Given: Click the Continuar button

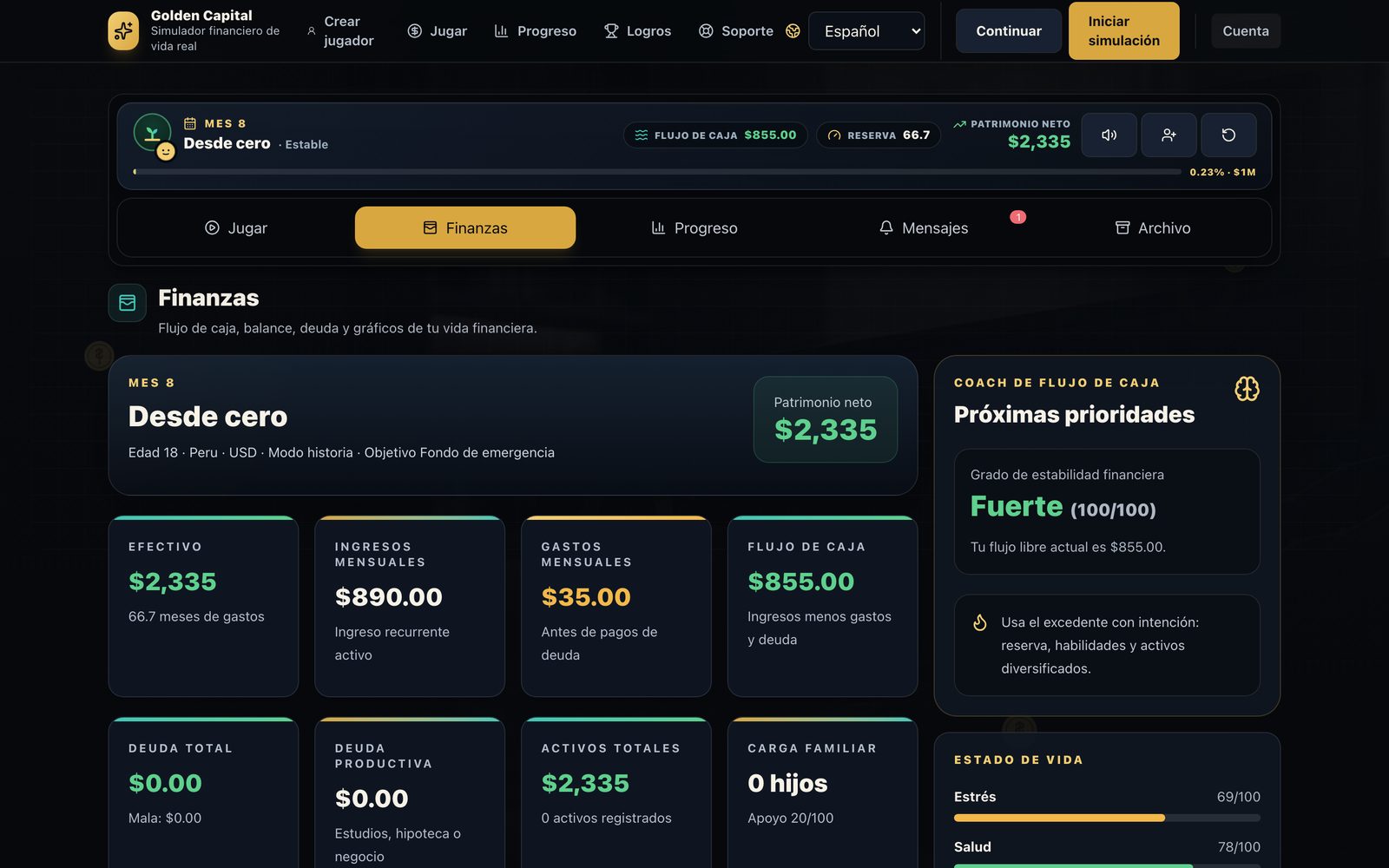Looking at the screenshot, I should point(1009,31).
